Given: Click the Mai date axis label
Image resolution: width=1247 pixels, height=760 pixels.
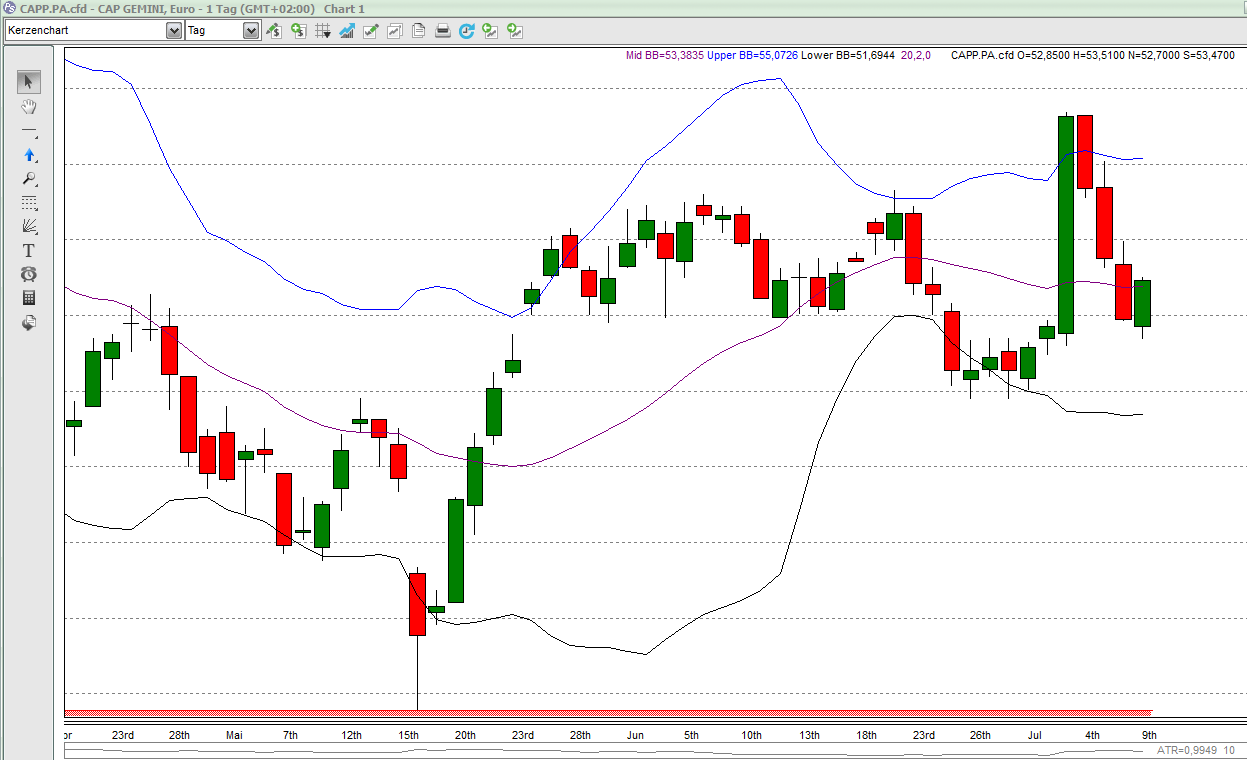Looking at the screenshot, I should (234, 736).
